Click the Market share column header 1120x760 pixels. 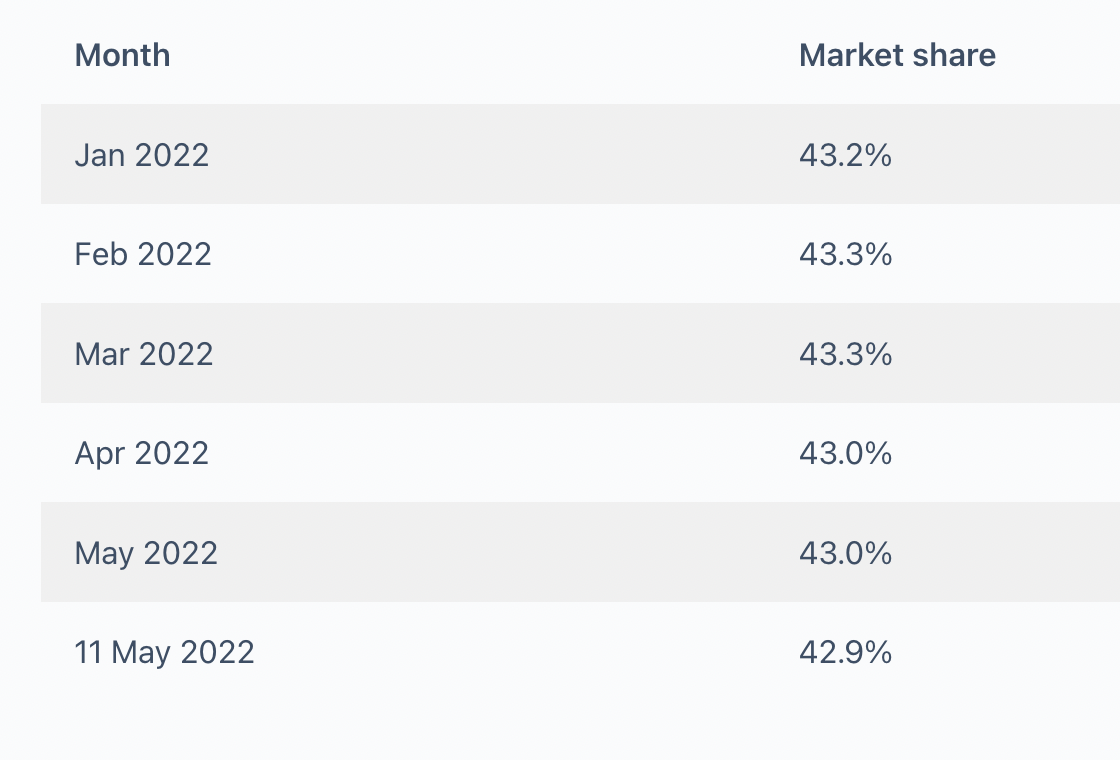(x=897, y=55)
